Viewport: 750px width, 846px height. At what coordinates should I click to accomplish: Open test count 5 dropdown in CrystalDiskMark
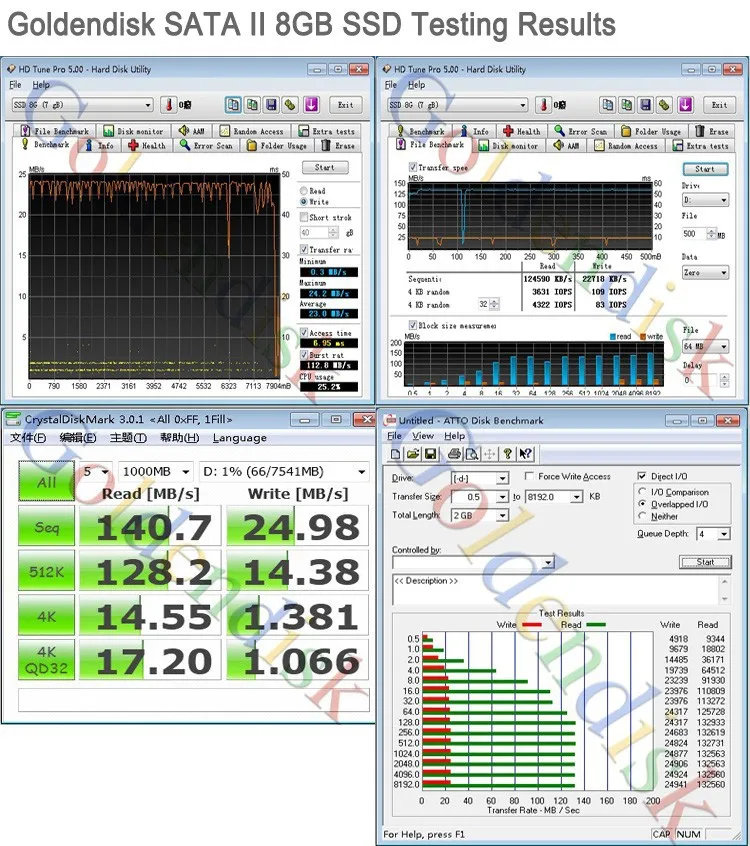pyautogui.click(x=96, y=472)
